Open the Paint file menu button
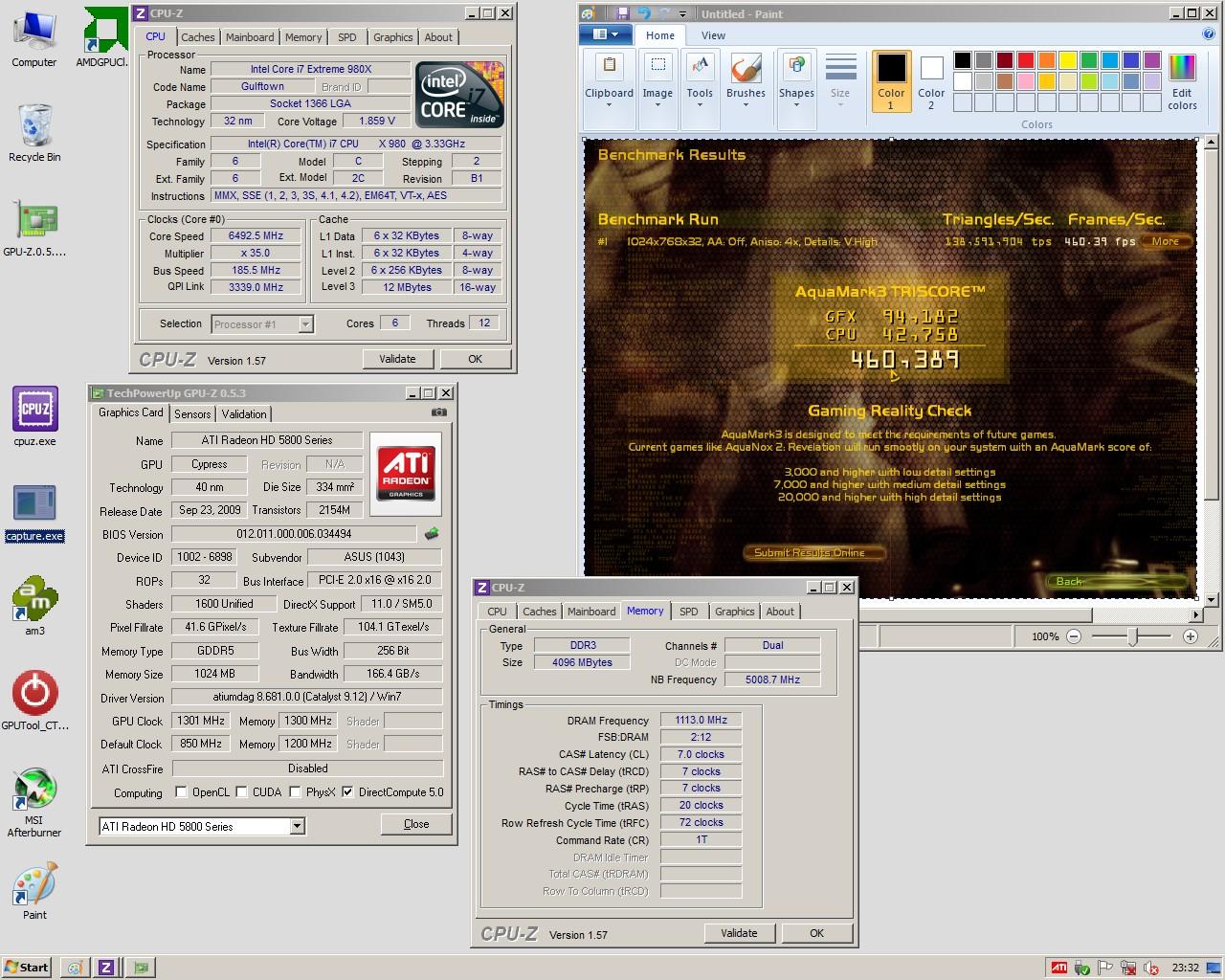Image resolution: width=1225 pixels, height=980 pixels. click(x=605, y=34)
